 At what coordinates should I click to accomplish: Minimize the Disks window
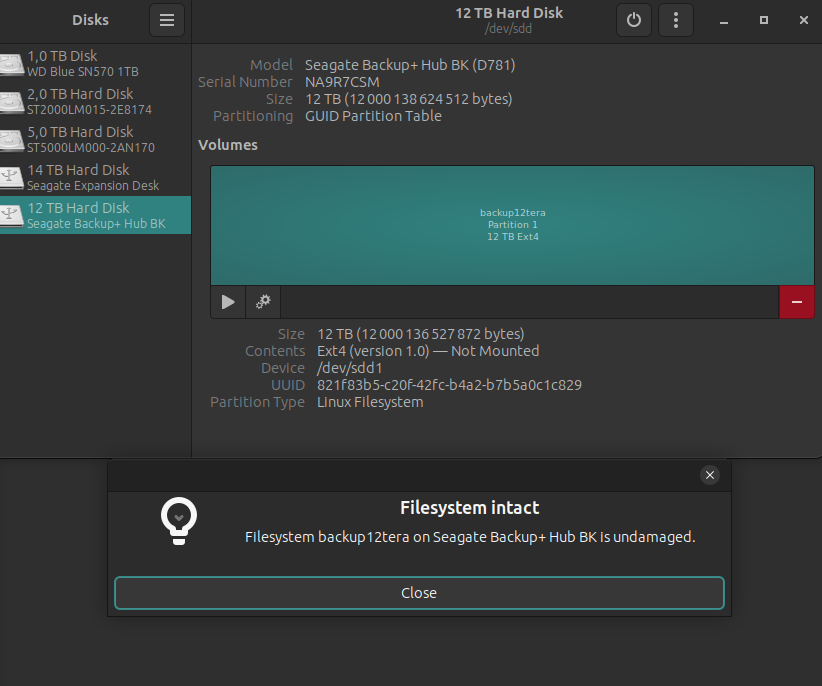click(x=723, y=20)
